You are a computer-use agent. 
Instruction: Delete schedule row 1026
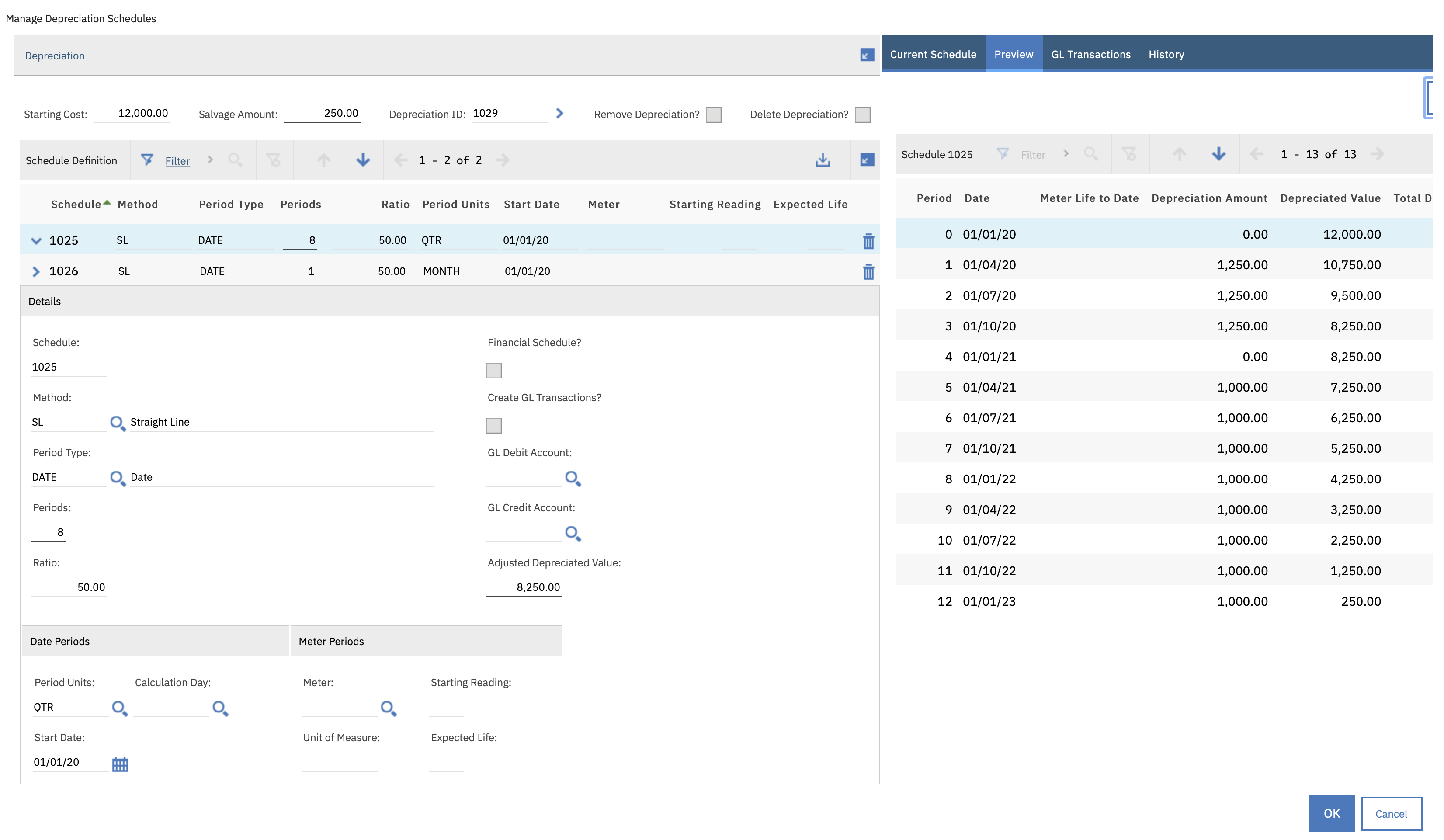point(869,271)
